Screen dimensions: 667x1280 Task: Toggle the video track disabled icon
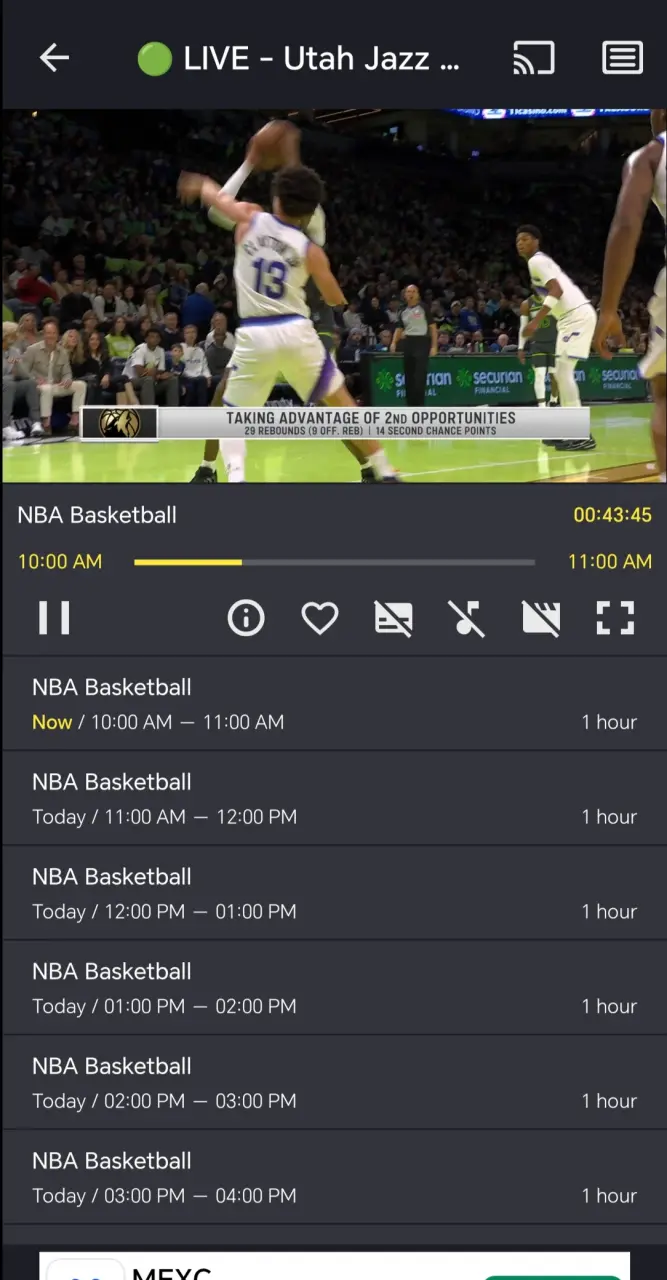point(541,618)
